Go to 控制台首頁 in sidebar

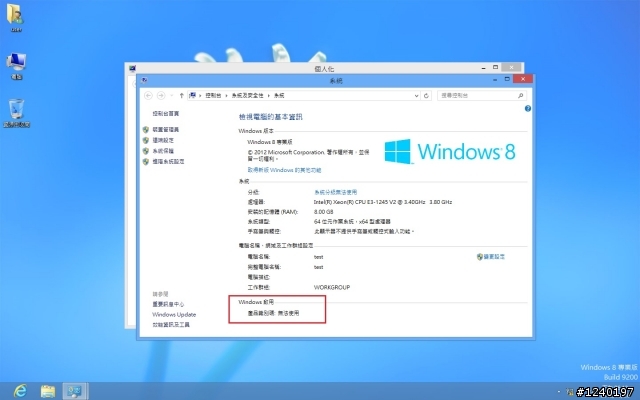(x=166, y=113)
